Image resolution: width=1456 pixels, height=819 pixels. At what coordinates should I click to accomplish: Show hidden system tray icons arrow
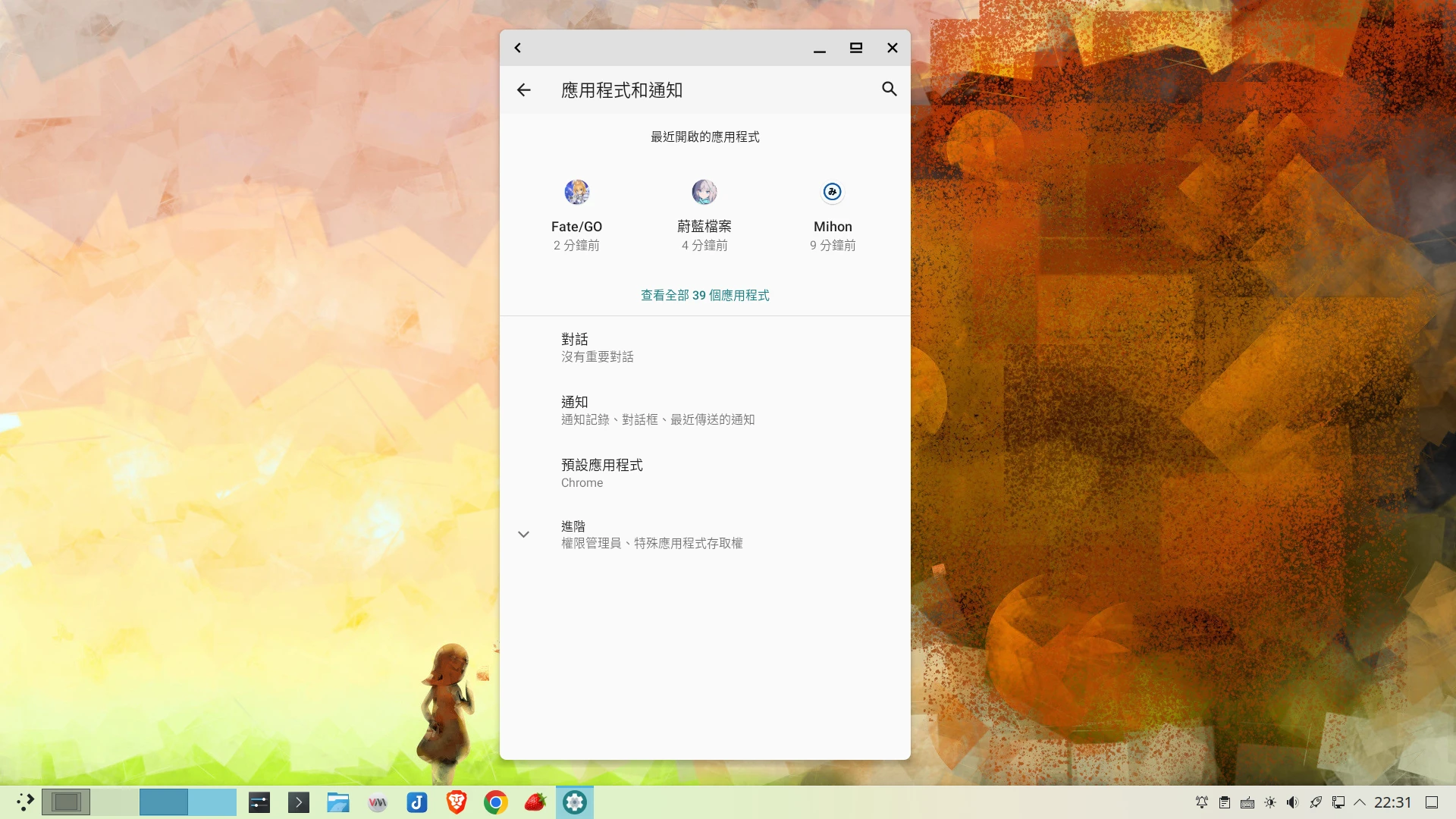tap(1360, 802)
